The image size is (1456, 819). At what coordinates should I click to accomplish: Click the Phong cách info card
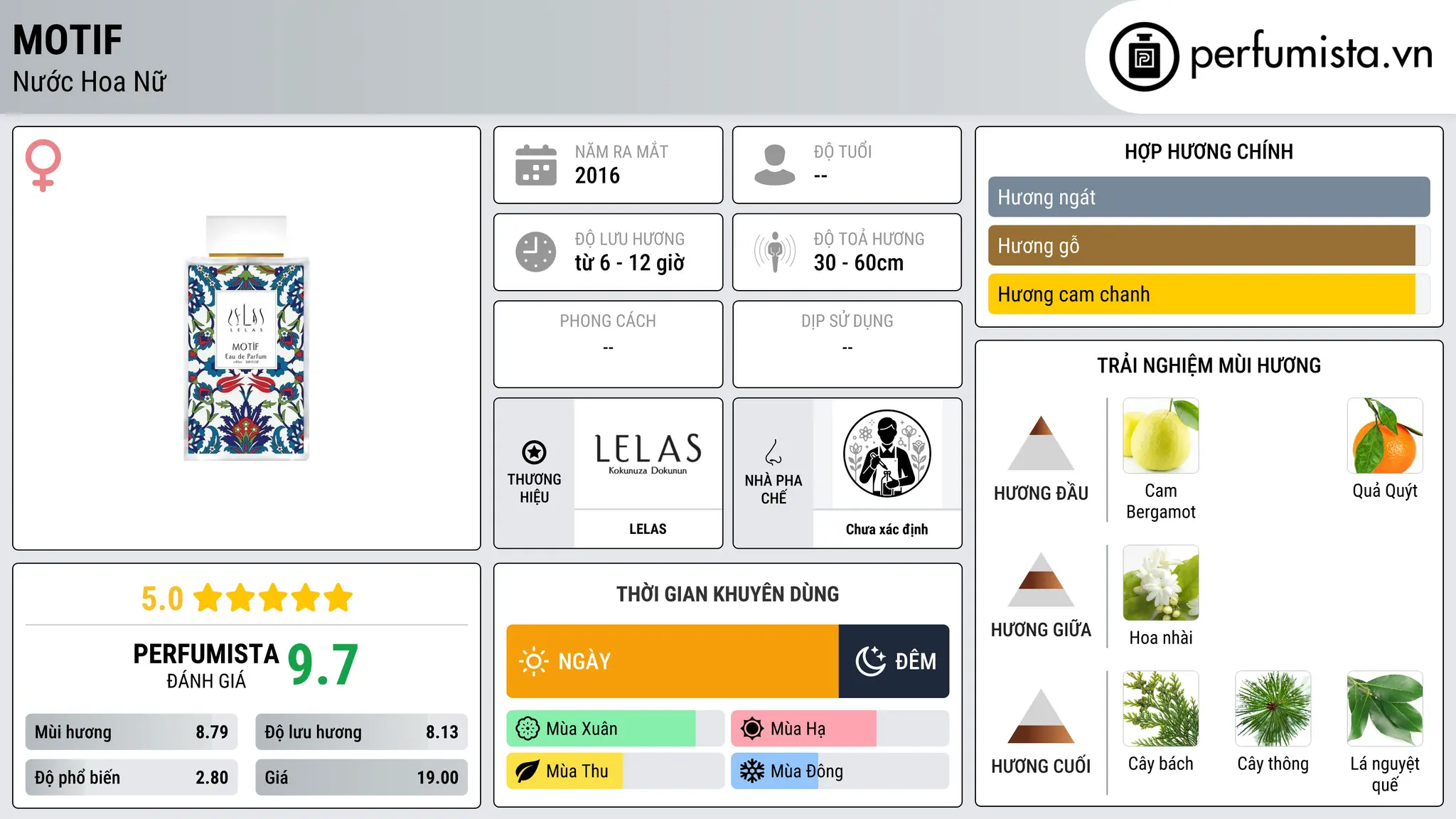[608, 344]
